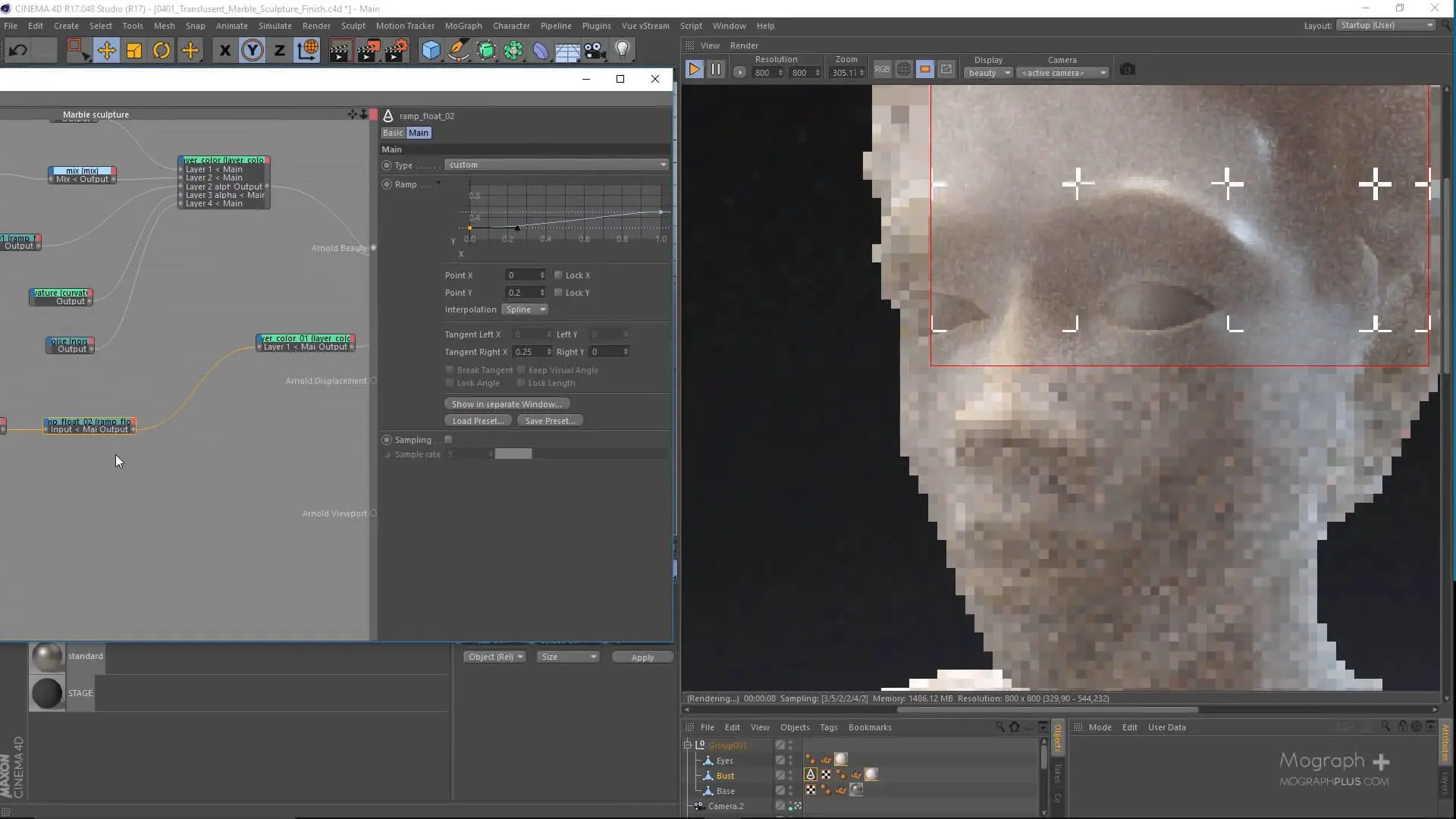Click the IPR Zoom value field
The height and width of the screenshot is (819, 1456).
[848, 73]
